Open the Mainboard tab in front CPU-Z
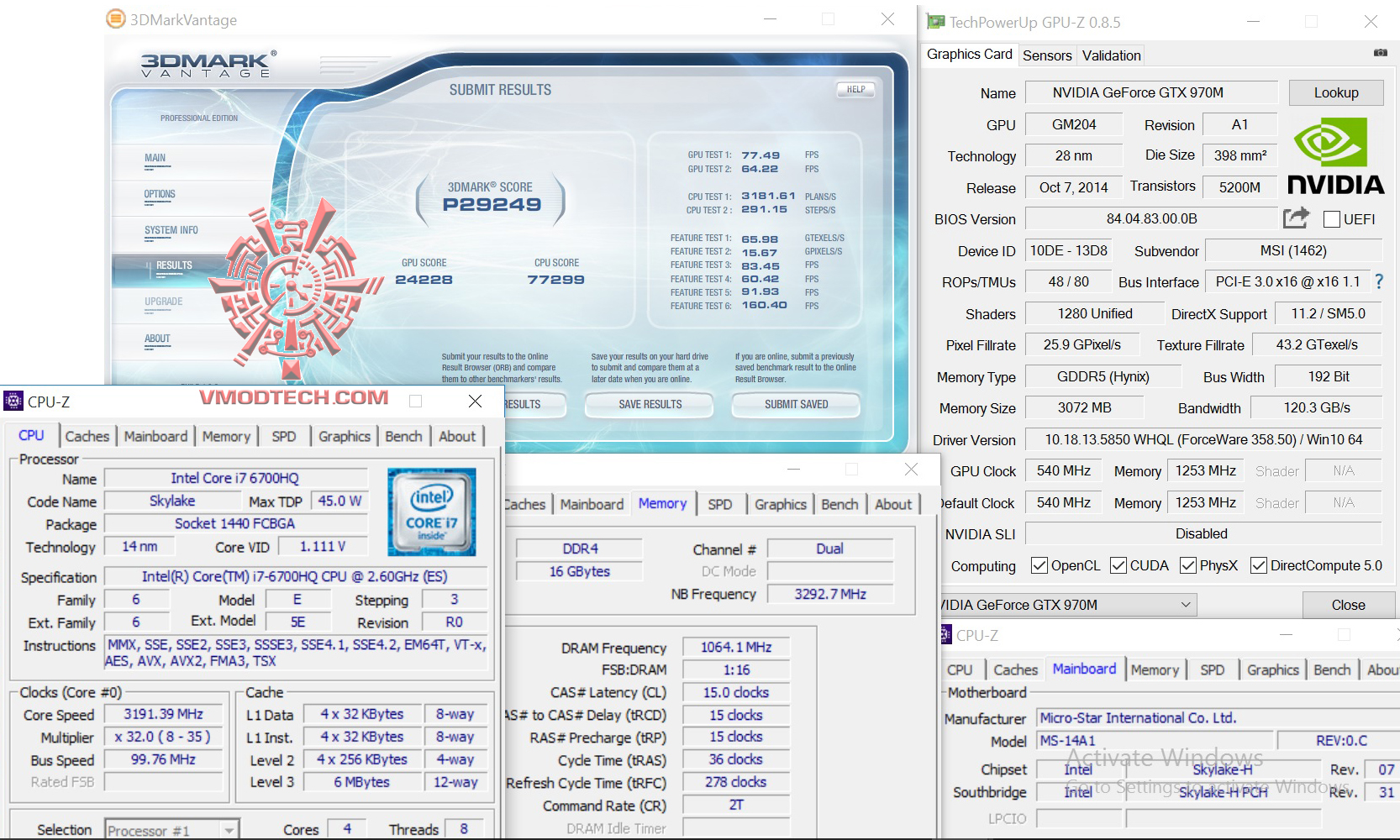Image resolution: width=1400 pixels, height=840 pixels. [156, 436]
